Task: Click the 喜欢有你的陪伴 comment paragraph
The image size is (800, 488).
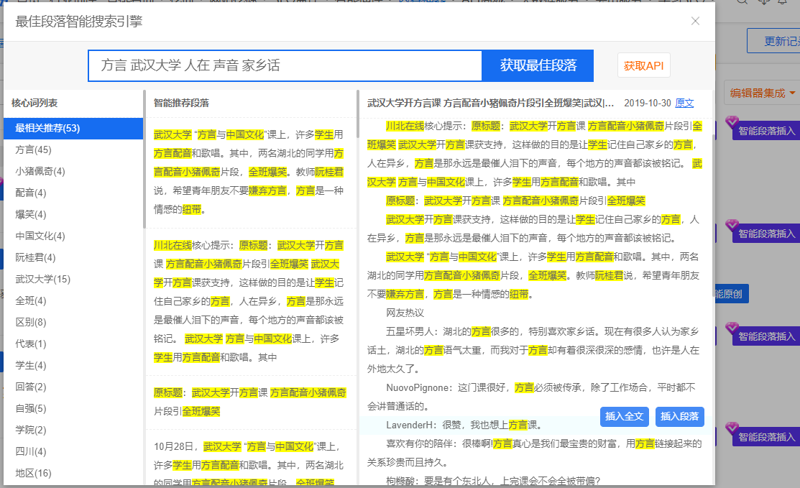Action: click(534, 453)
